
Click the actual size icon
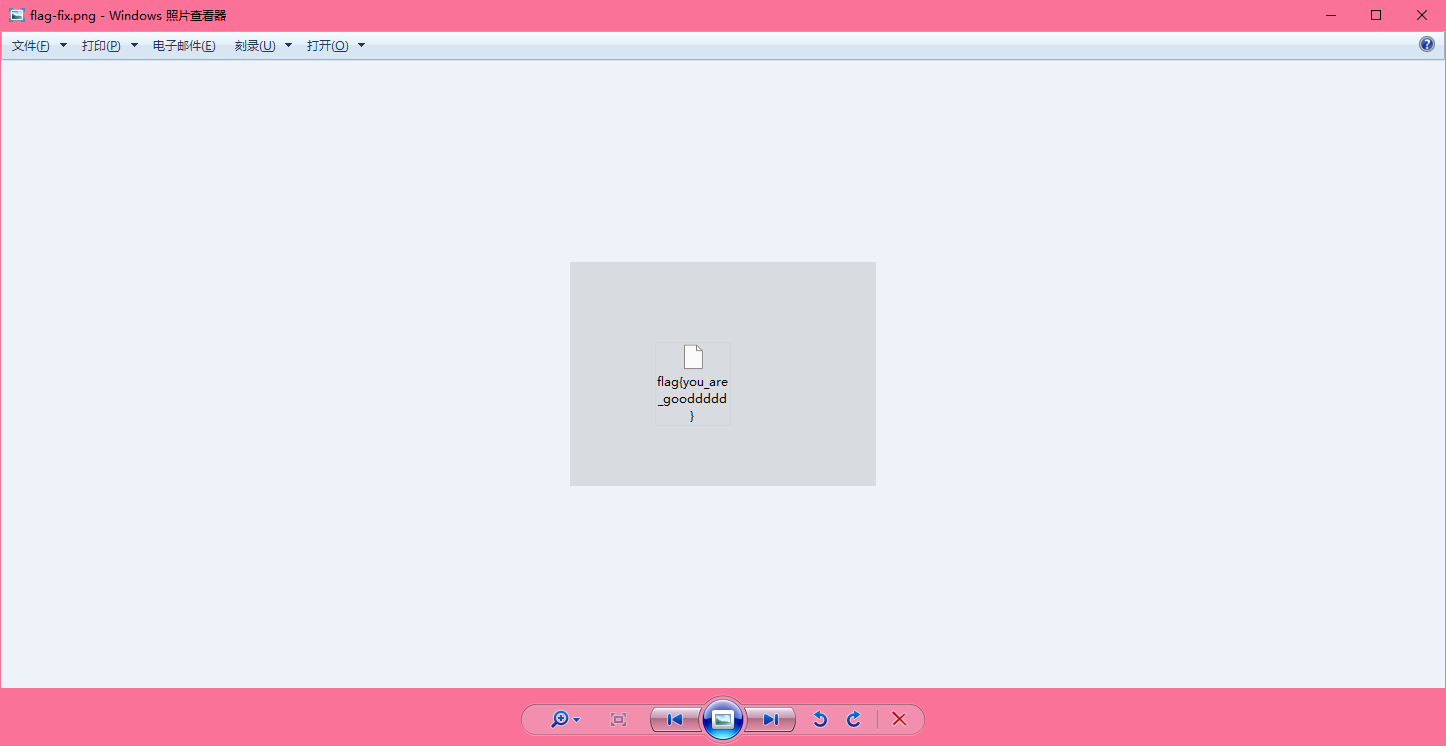(618, 719)
